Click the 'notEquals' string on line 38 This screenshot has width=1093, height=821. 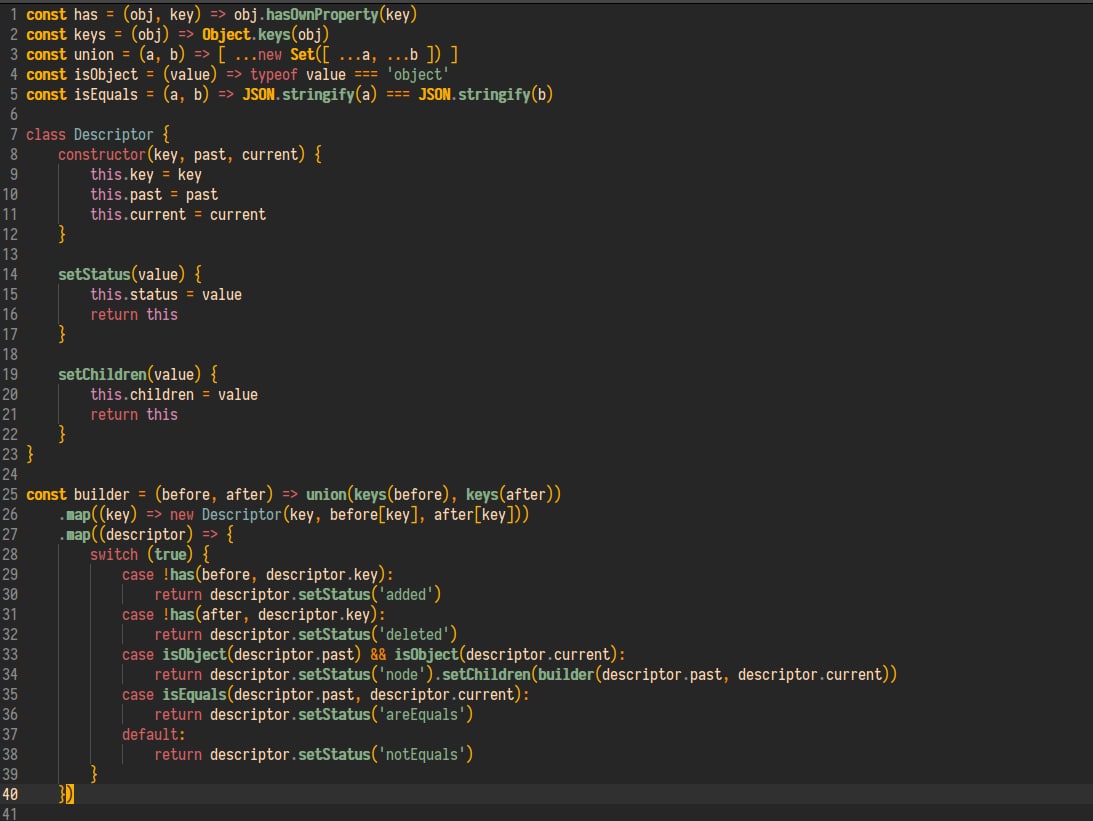[x=422, y=755]
